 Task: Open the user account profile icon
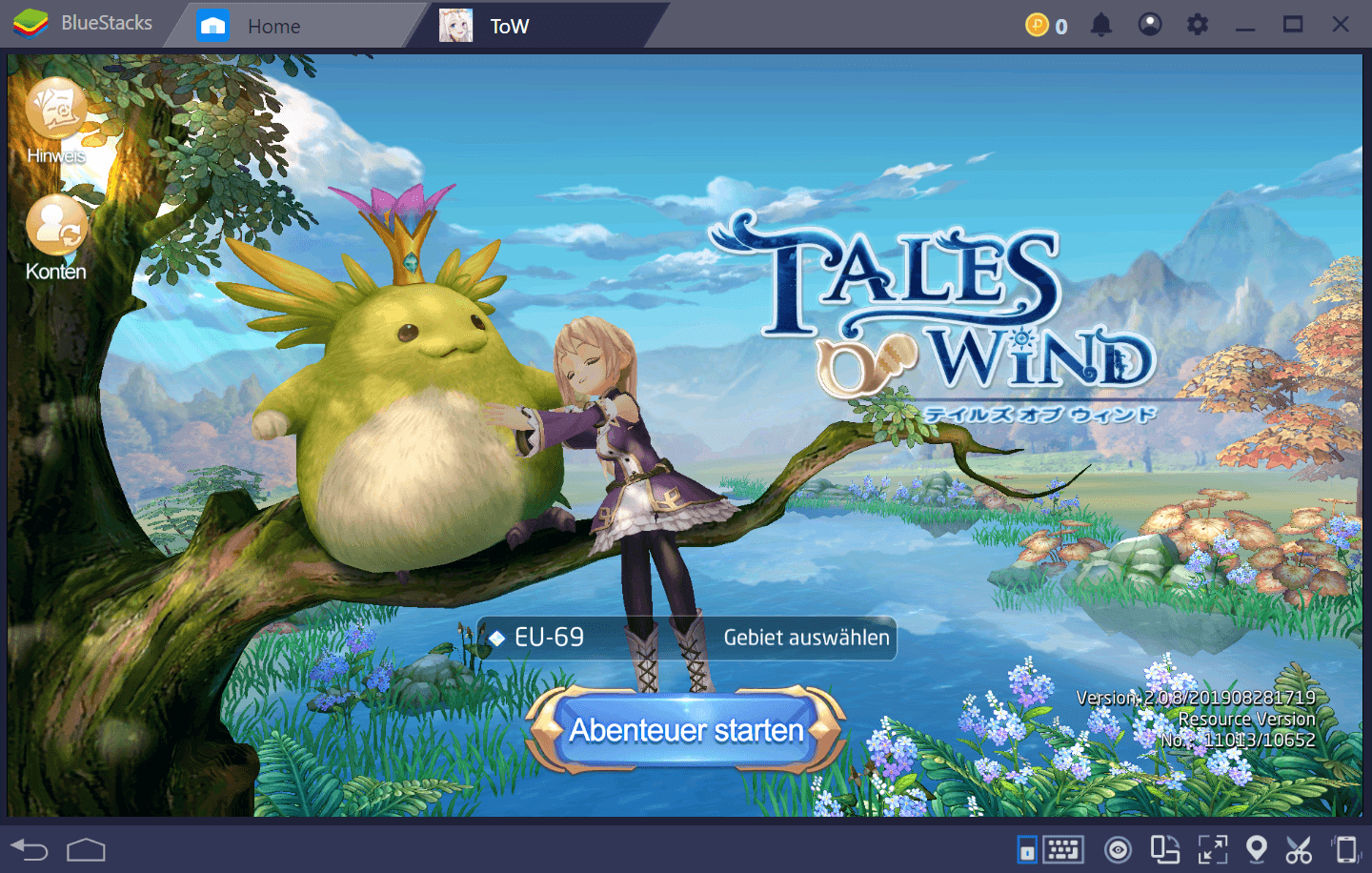coord(1150,25)
